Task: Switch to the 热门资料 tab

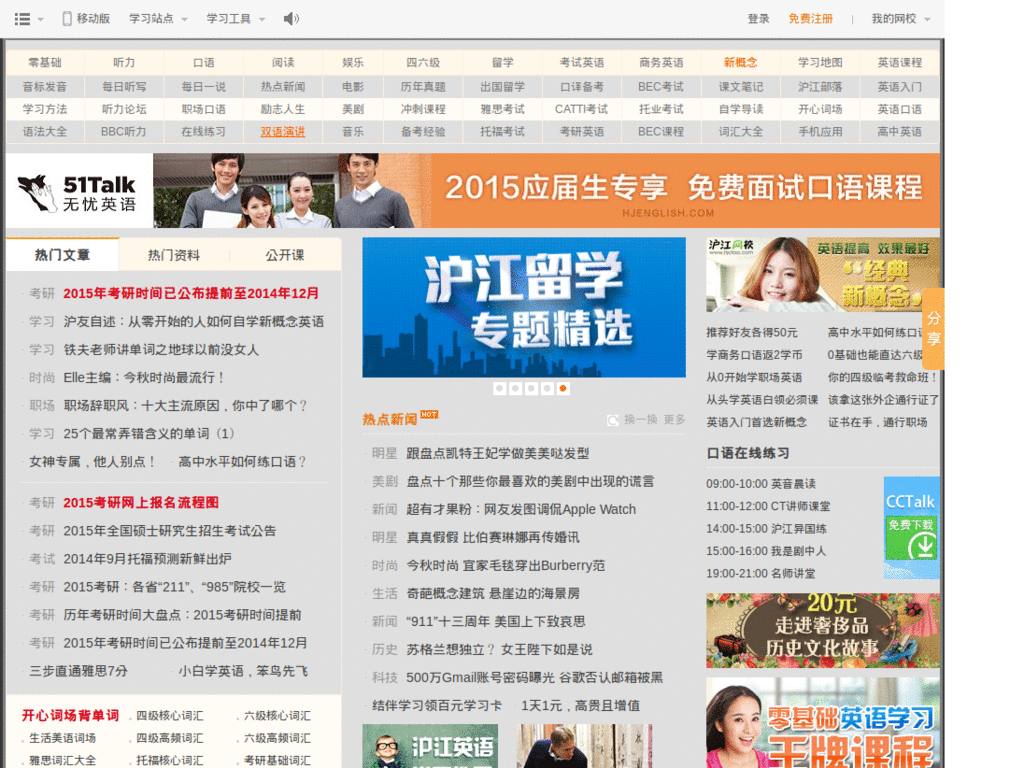Action: [x=174, y=255]
